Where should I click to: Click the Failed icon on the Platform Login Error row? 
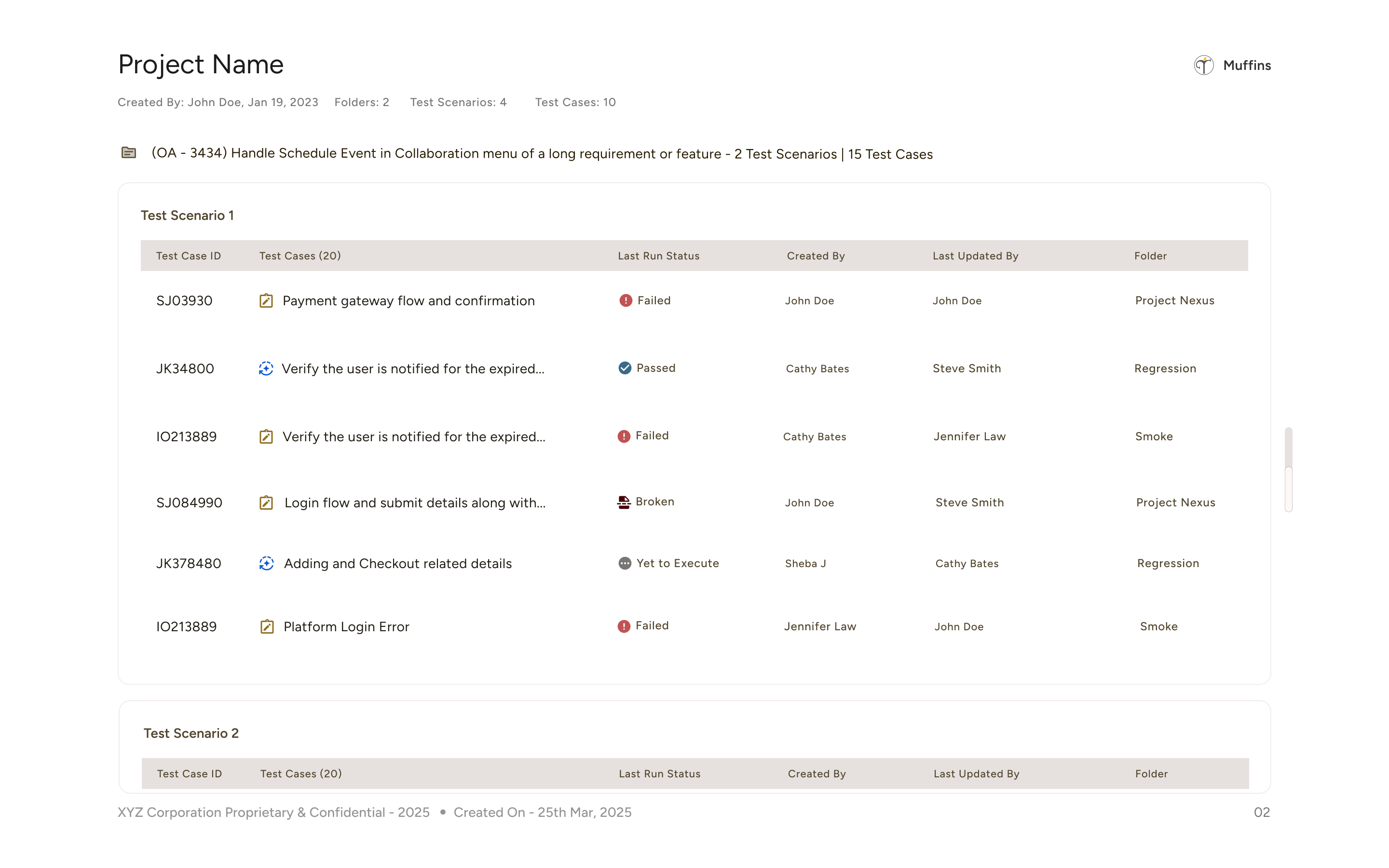(x=625, y=626)
